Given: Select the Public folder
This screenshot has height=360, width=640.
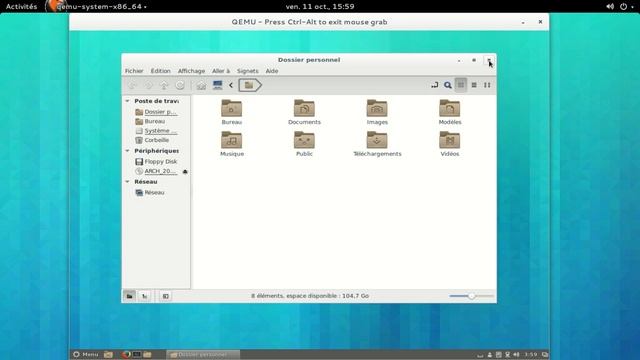Looking at the screenshot, I should coord(304,144).
